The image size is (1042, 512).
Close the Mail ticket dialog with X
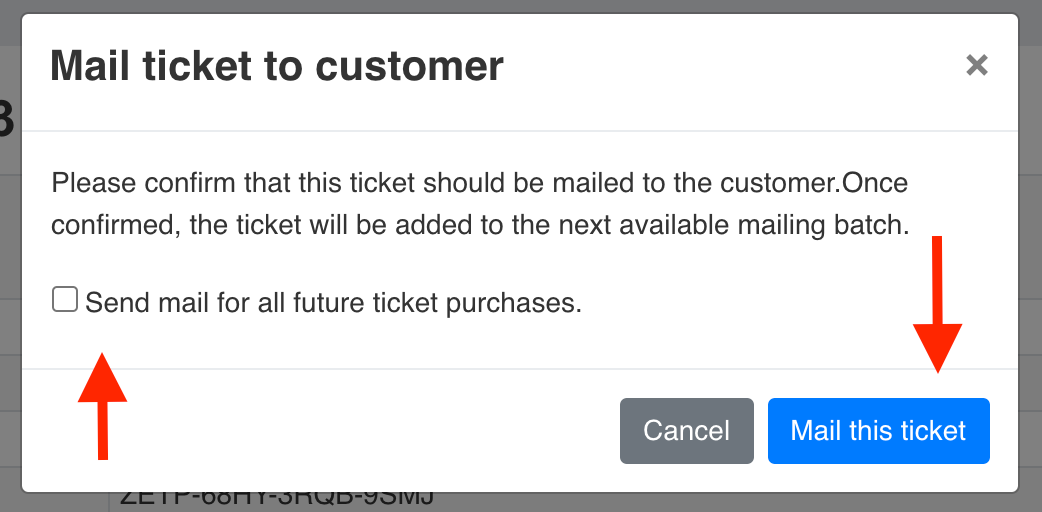(x=976, y=66)
